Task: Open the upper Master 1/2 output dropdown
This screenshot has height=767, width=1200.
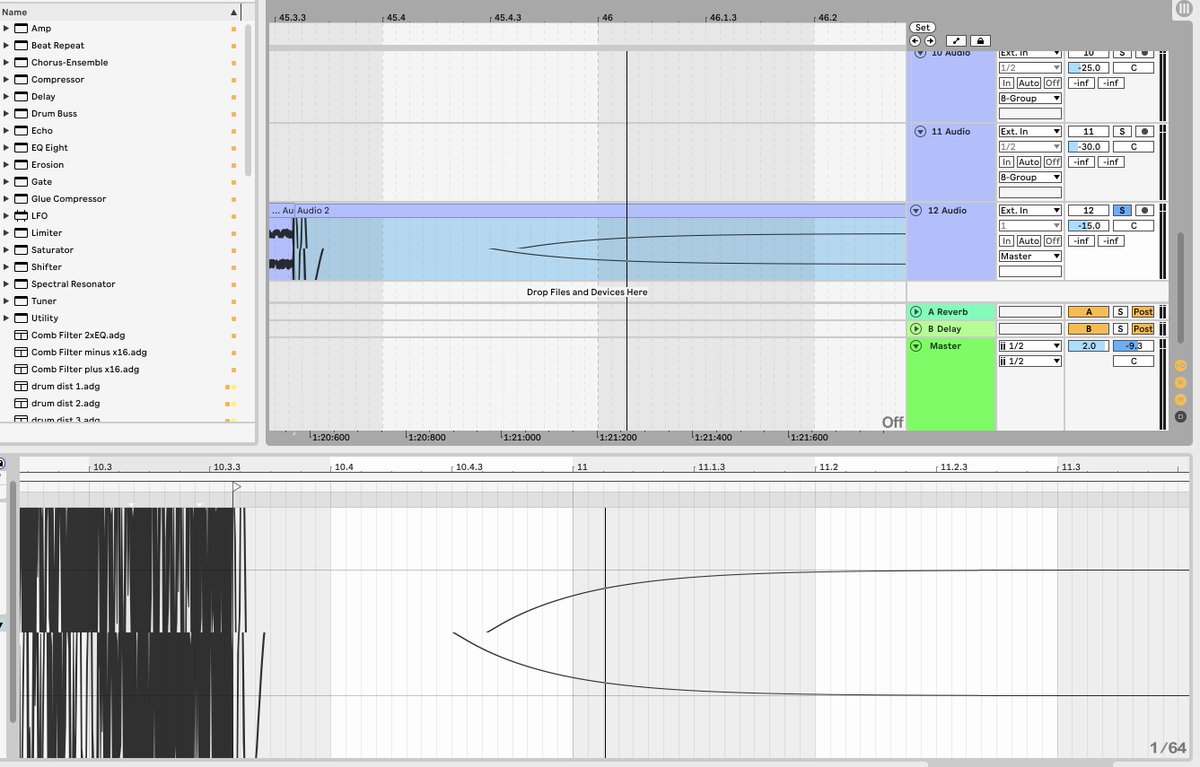Action: (x=1030, y=346)
